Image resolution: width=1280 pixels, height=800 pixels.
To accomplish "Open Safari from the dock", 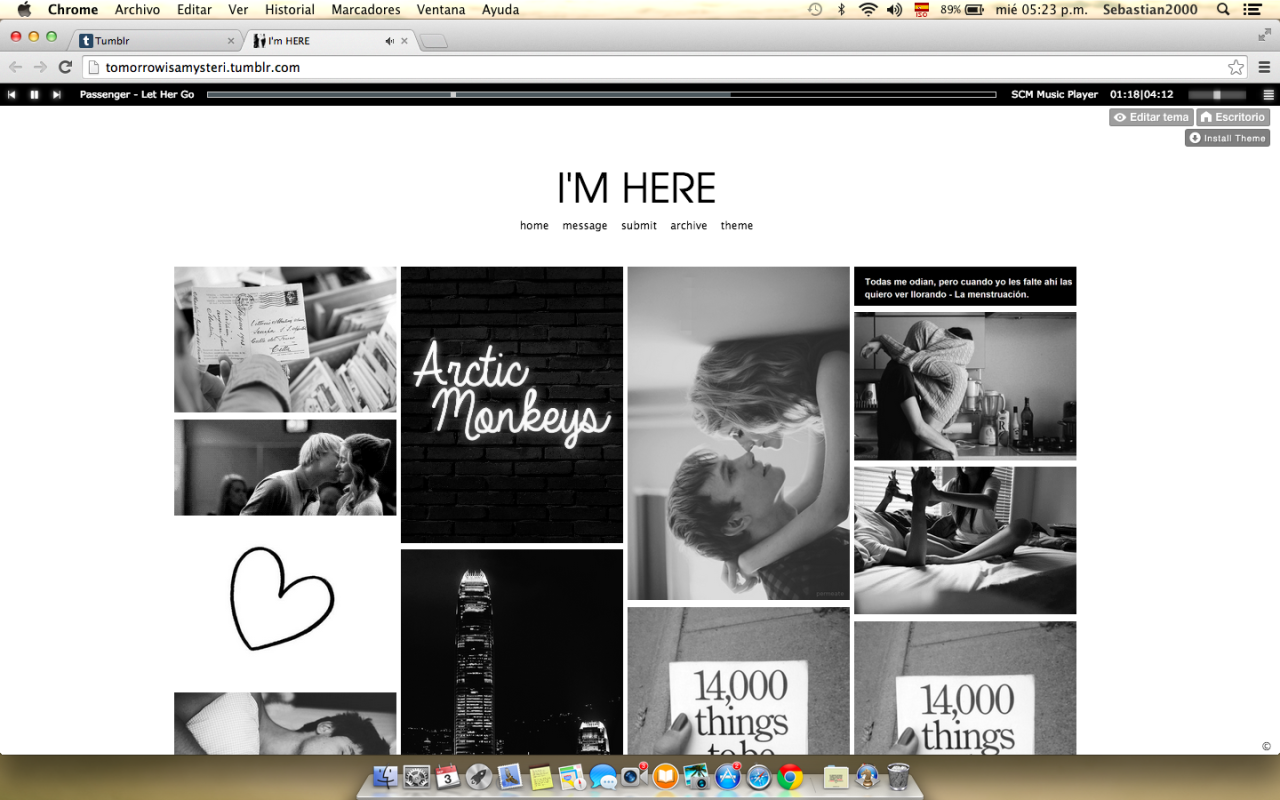I will point(759,776).
